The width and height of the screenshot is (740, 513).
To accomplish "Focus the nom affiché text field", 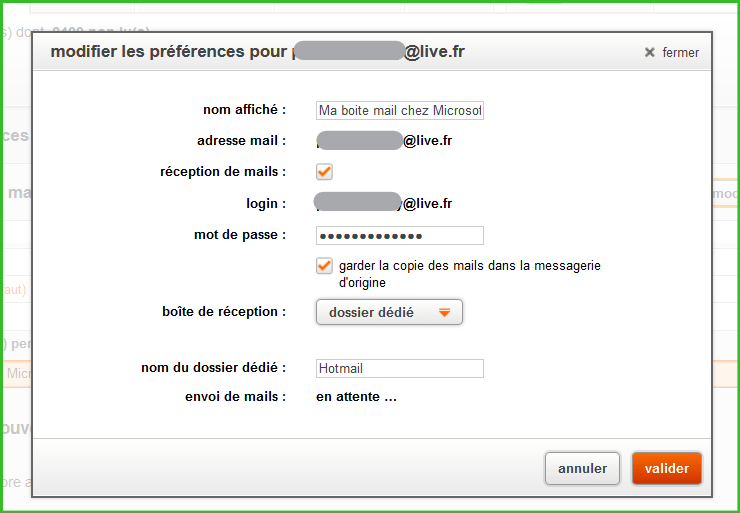I will pos(399,110).
